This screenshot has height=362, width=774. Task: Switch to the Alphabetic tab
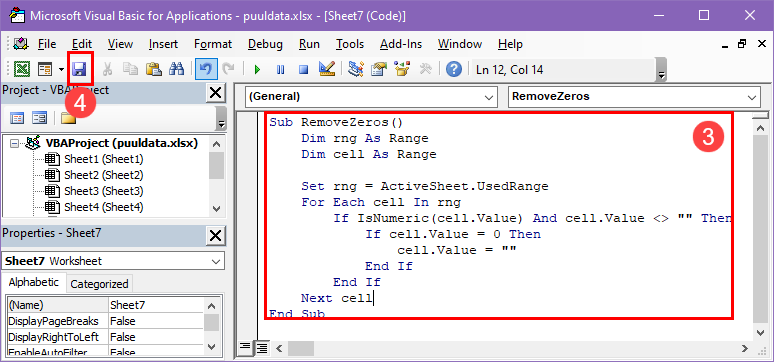[34, 282]
